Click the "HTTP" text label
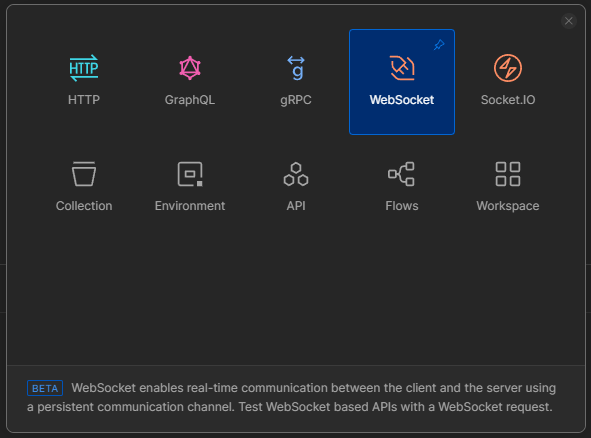The image size is (591, 438). pyautogui.click(x=84, y=100)
